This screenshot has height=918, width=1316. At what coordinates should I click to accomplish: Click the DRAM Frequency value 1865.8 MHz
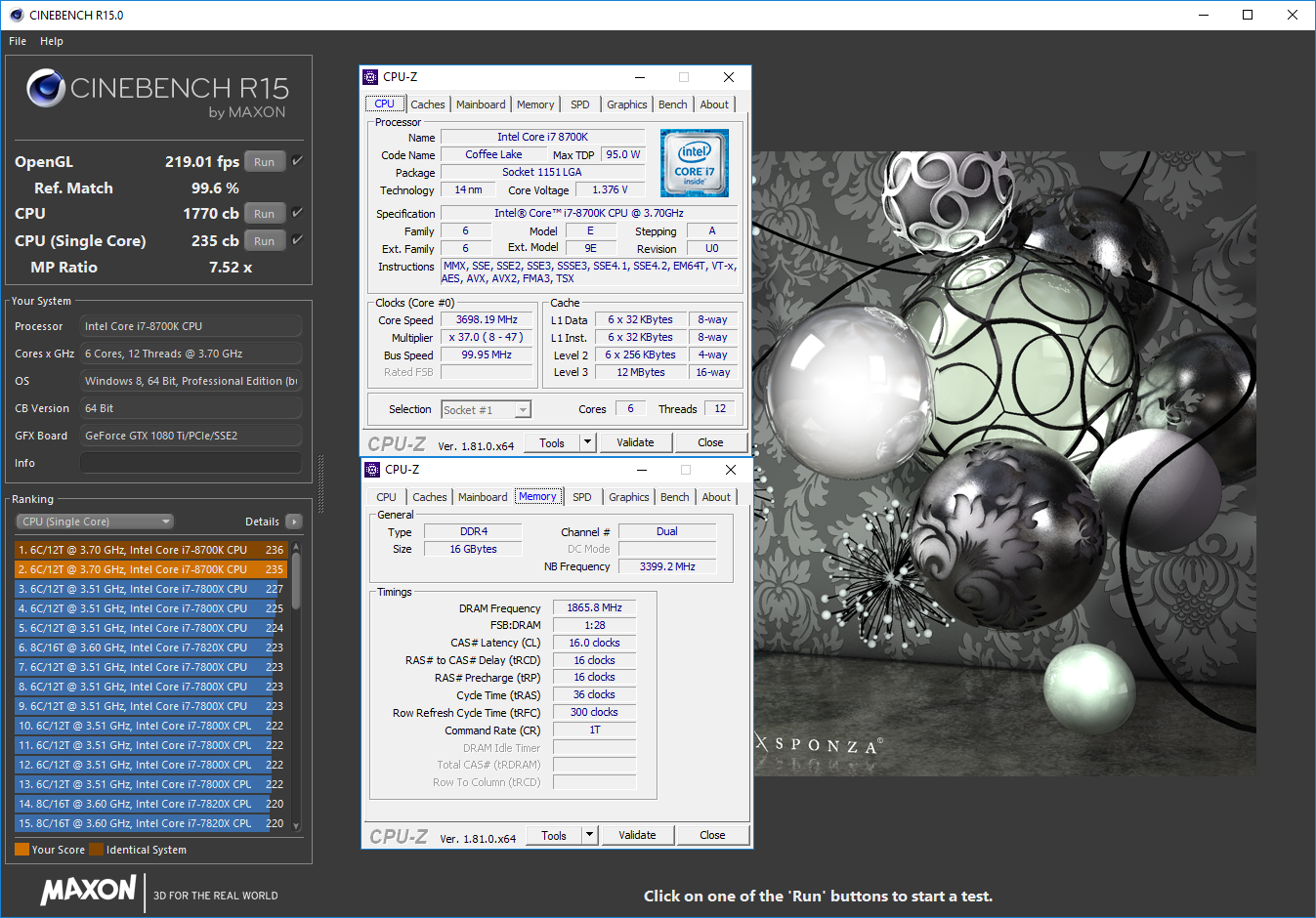pos(594,607)
